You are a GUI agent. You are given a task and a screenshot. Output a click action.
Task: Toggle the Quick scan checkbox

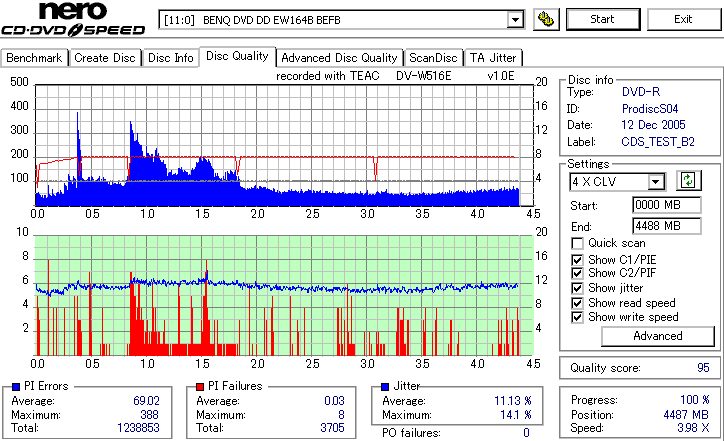click(x=577, y=243)
